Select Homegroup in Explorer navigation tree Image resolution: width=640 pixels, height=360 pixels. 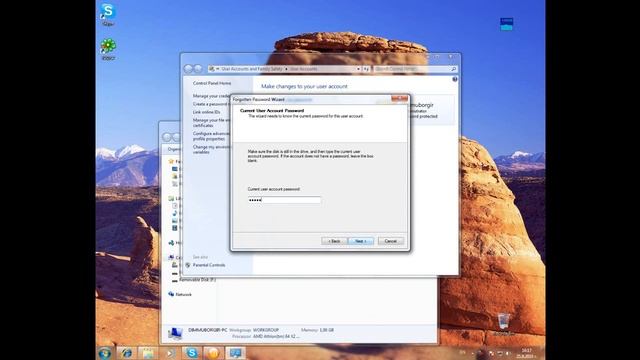point(175,243)
